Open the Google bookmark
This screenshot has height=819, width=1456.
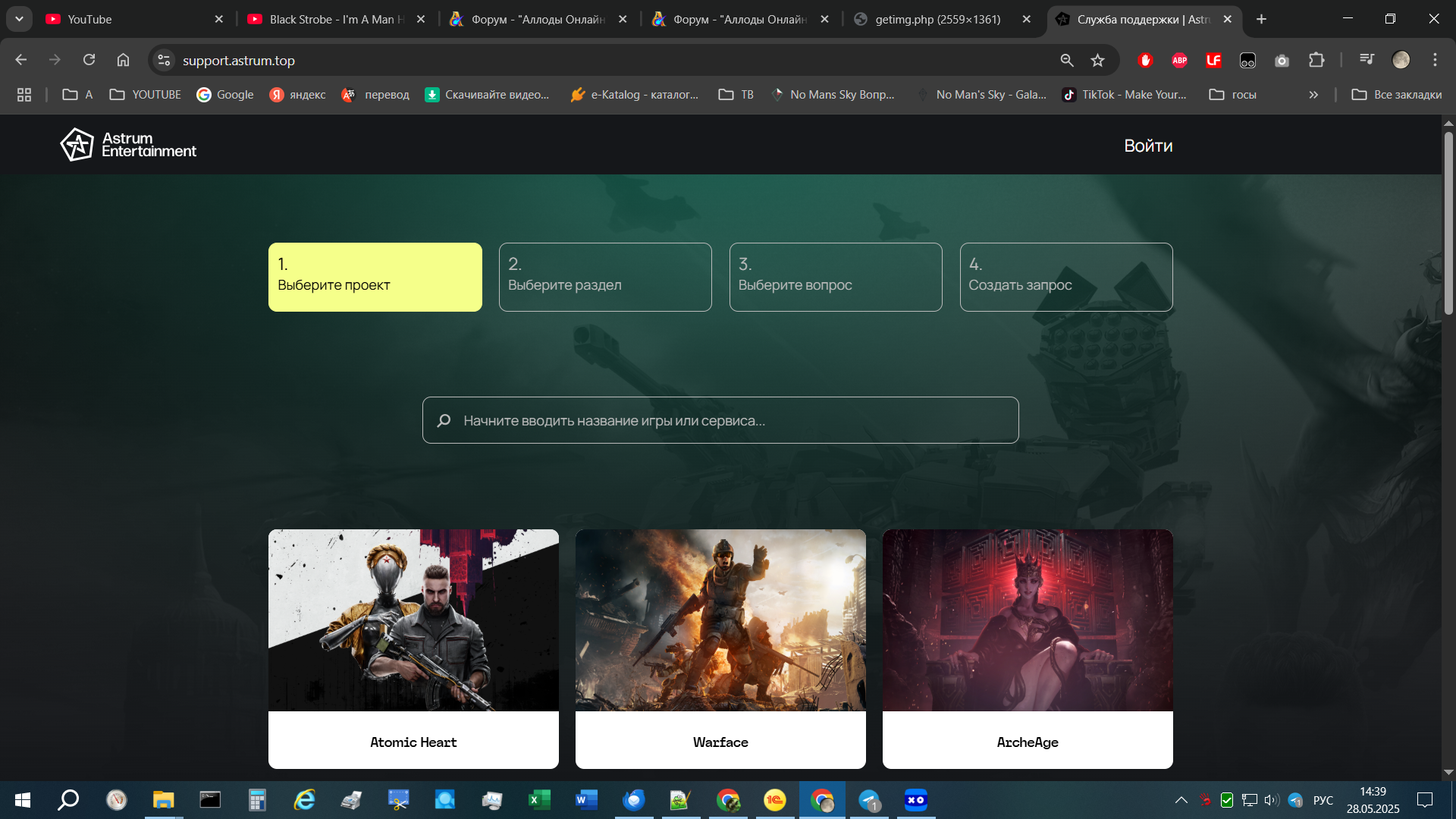(x=225, y=95)
